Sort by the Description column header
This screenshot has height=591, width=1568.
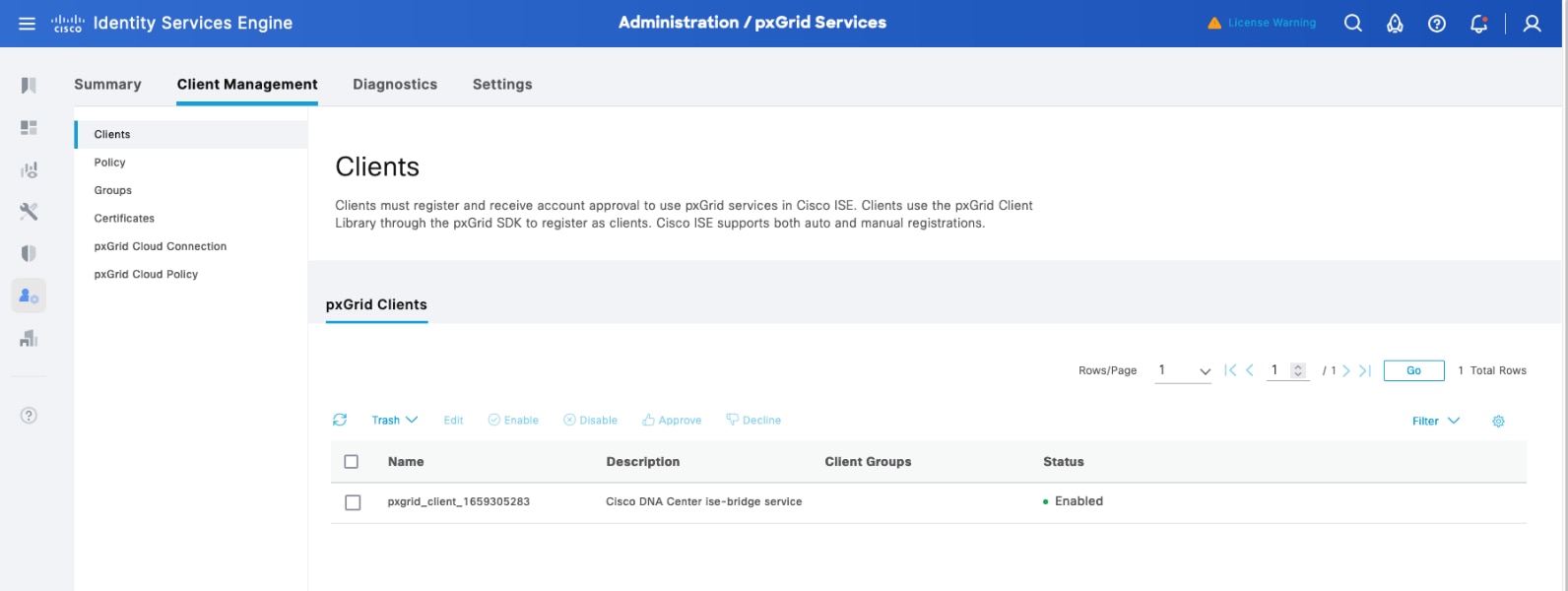pos(643,462)
